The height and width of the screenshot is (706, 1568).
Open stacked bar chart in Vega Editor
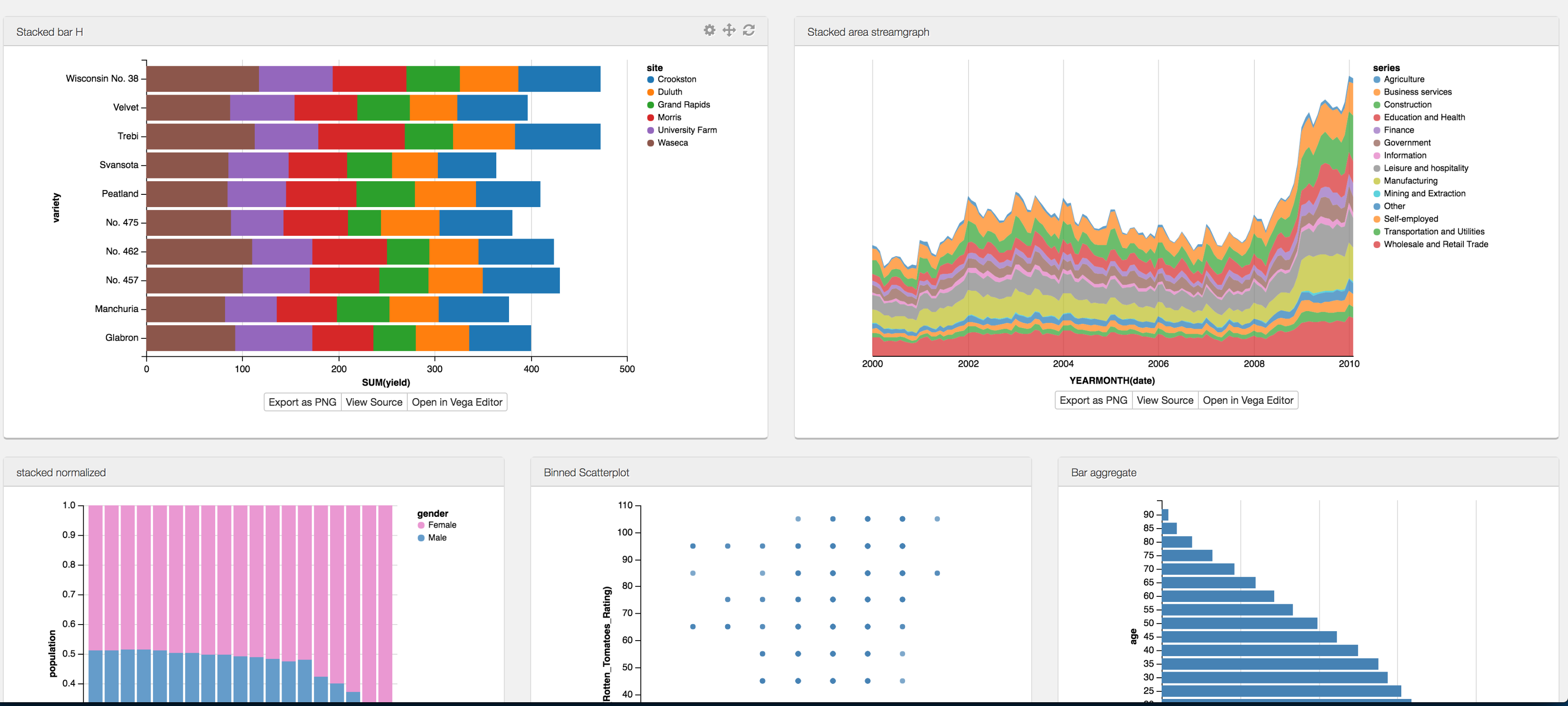tap(457, 402)
